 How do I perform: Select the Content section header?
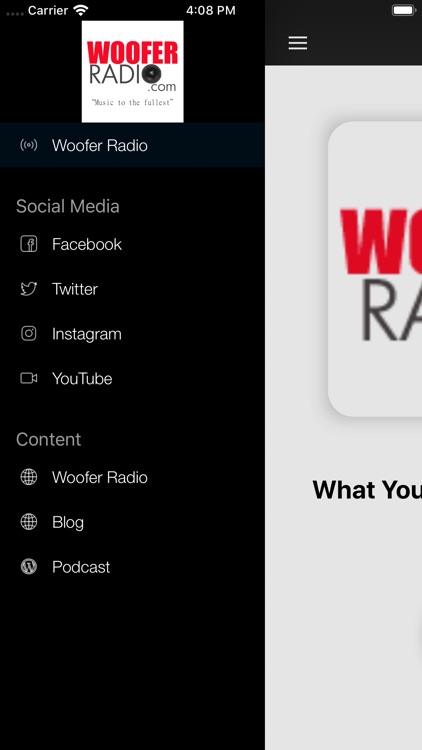(x=48, y=439)
